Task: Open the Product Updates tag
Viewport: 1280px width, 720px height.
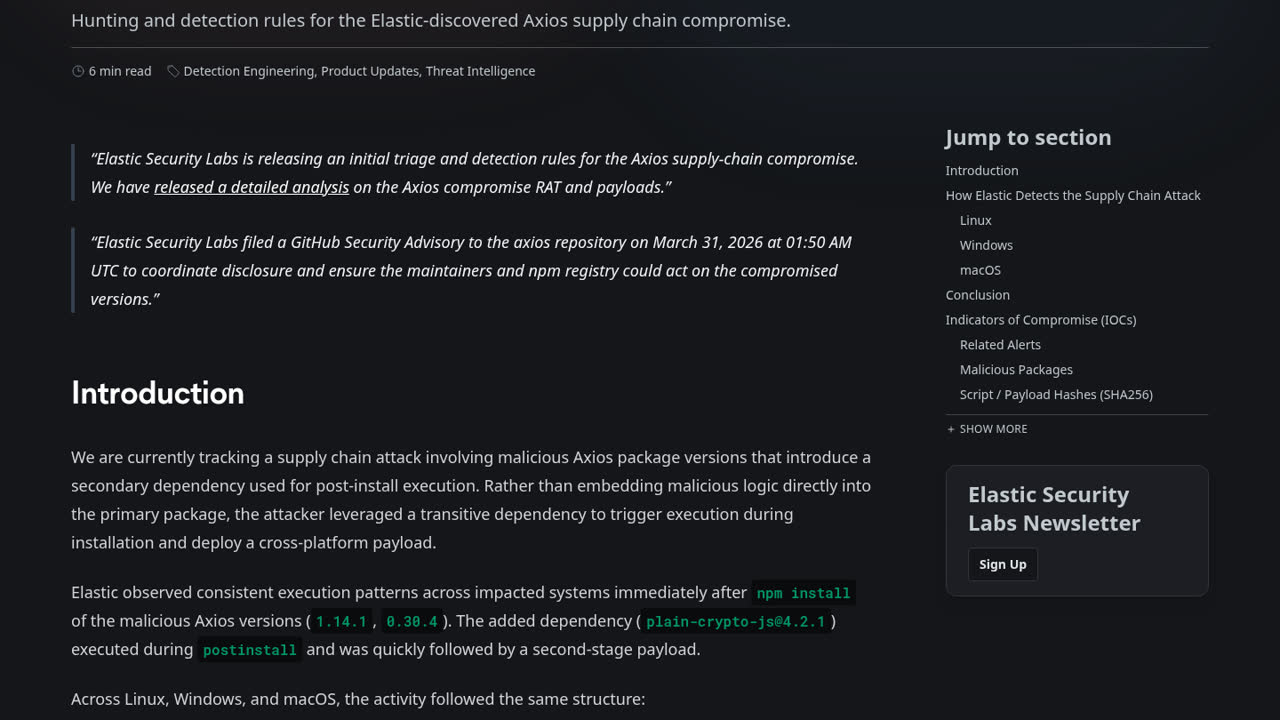Action: [370, 71]
